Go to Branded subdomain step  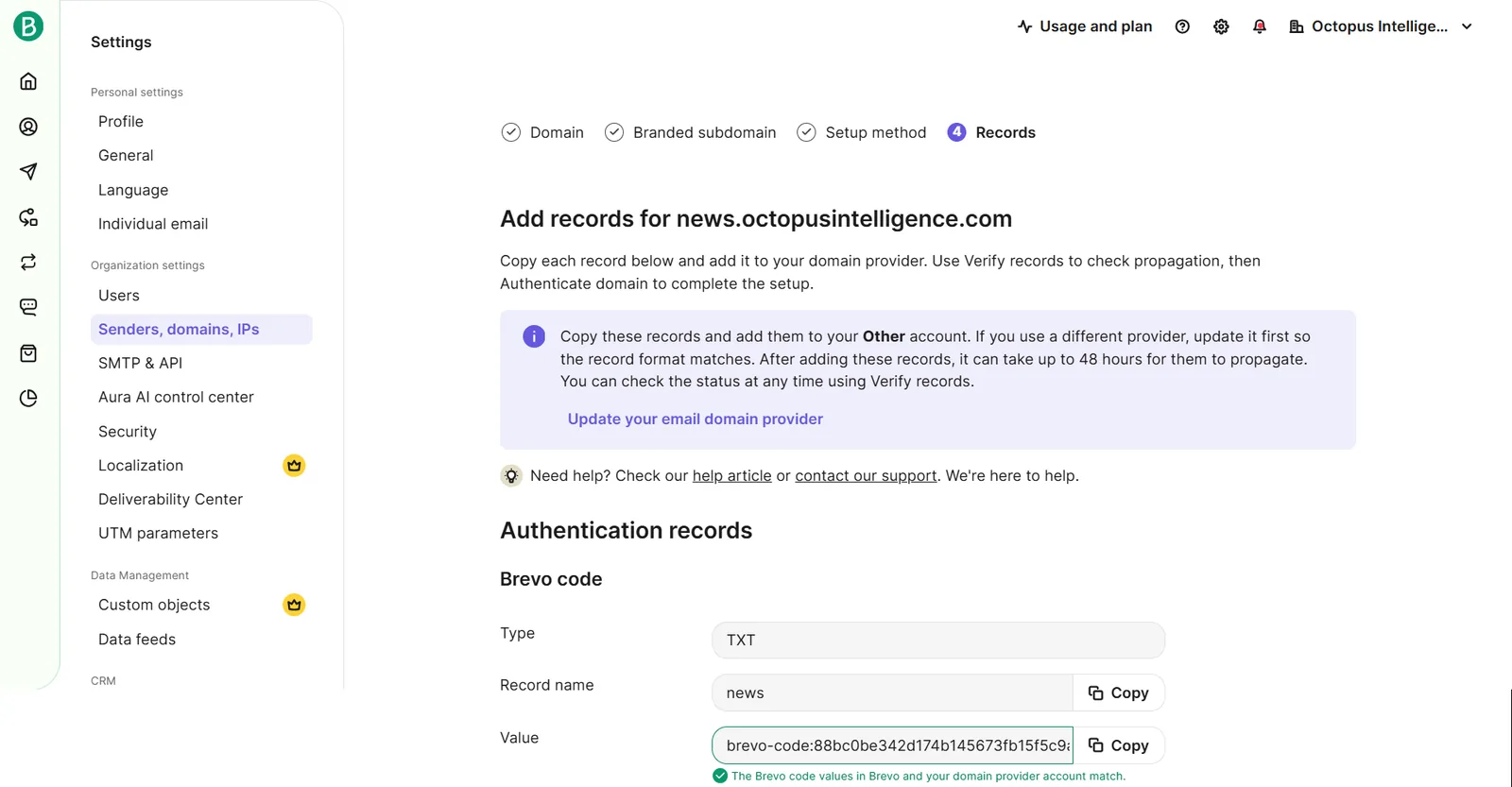pos(691,132)
